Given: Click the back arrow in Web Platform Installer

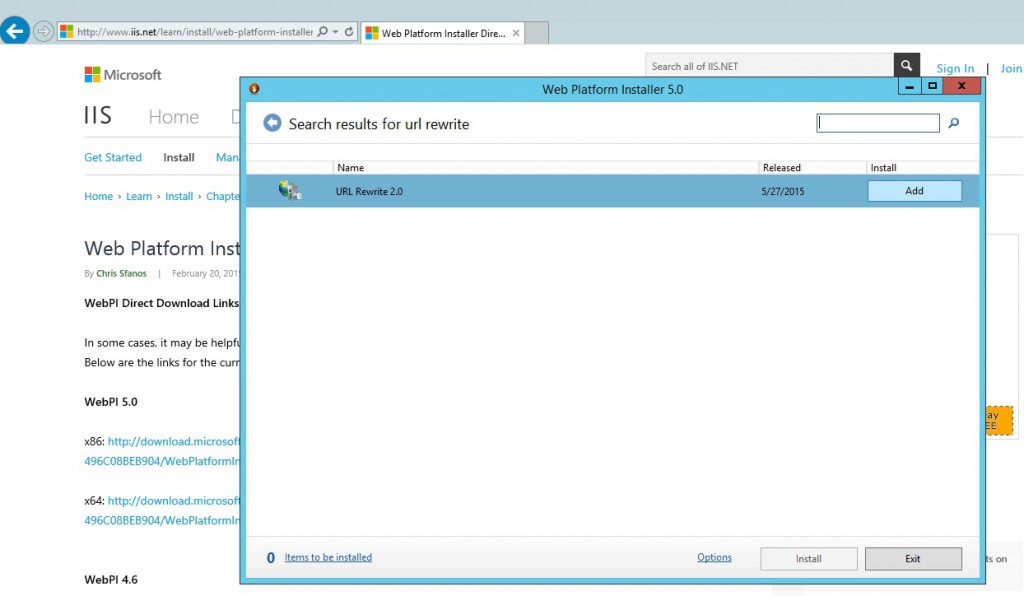Looking at the screenshot, I should tap(272, 123).
